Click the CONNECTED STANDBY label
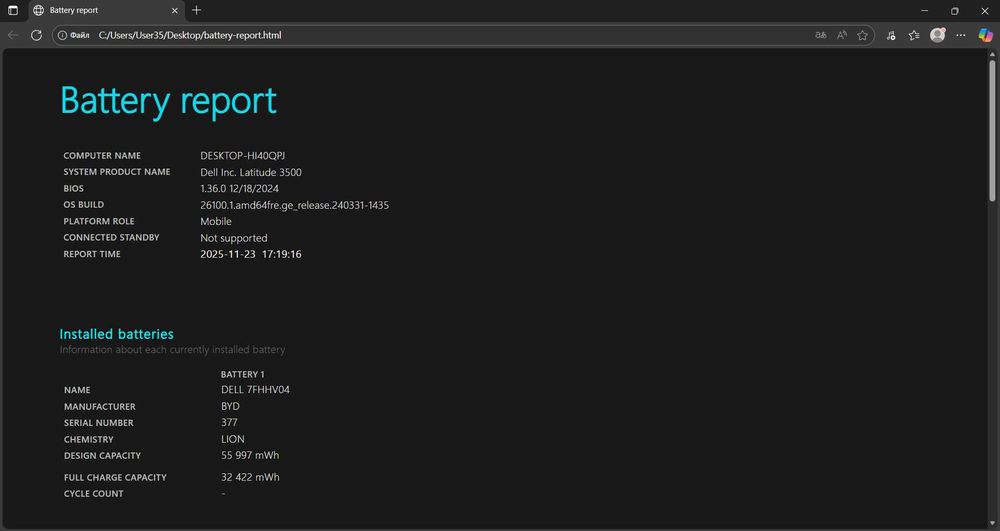Viewport: 1000px width, 531px height. [111, 237]
